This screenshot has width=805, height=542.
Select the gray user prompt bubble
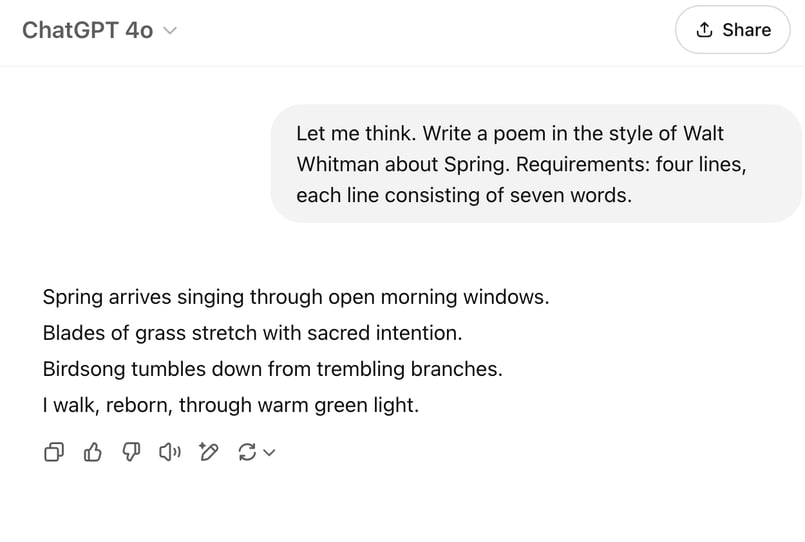coord(536,164)
